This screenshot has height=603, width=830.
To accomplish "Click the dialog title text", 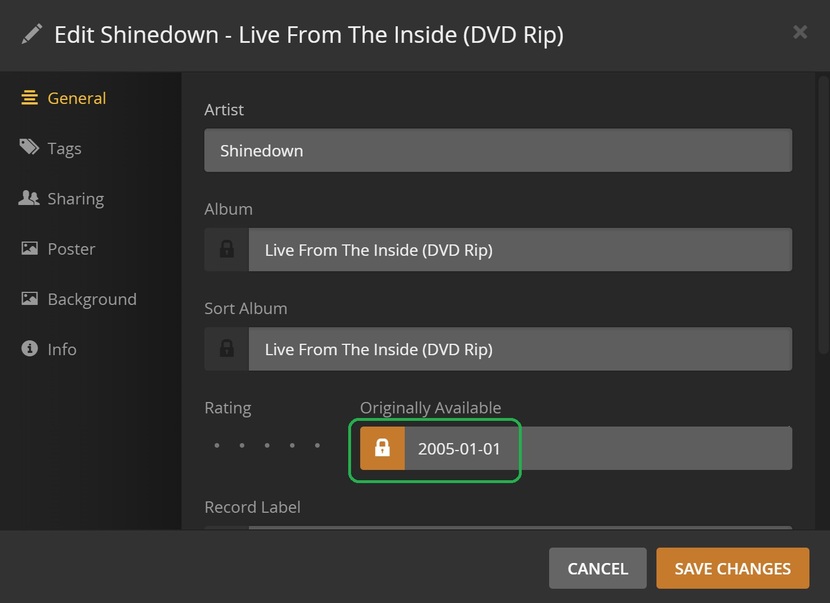I will pyautogui.click(x=309, y=35).
